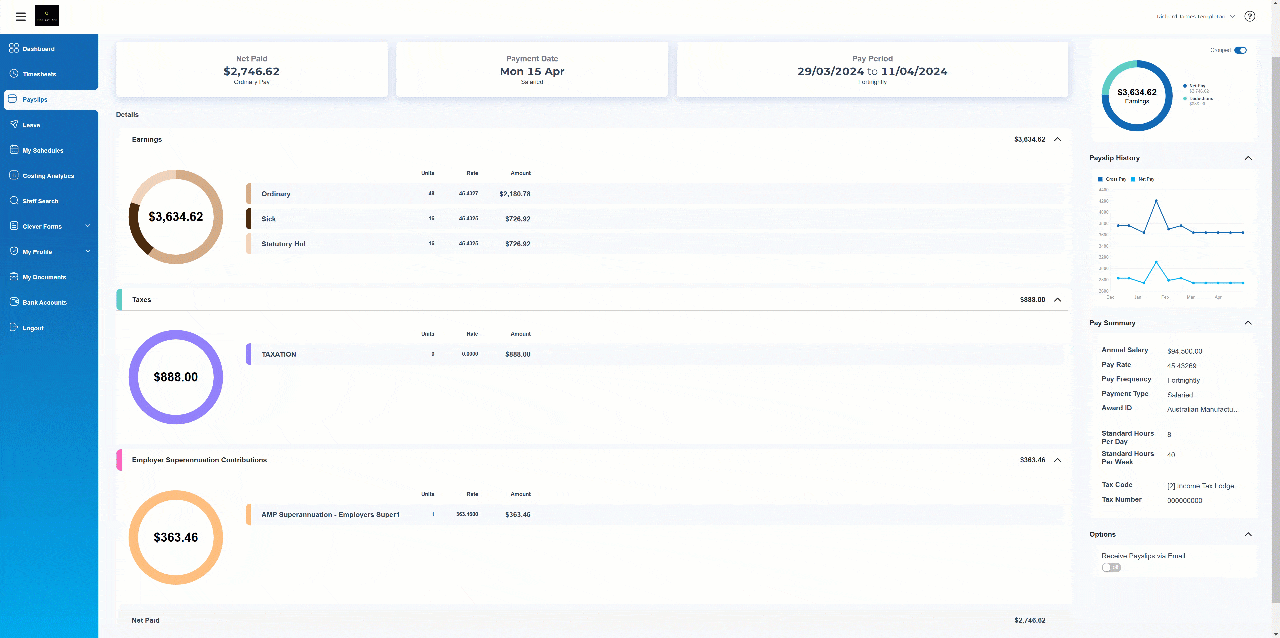Expand the Clever Forms submenu
This screenshot has height=638, width=1280.
tap(88, 226)
